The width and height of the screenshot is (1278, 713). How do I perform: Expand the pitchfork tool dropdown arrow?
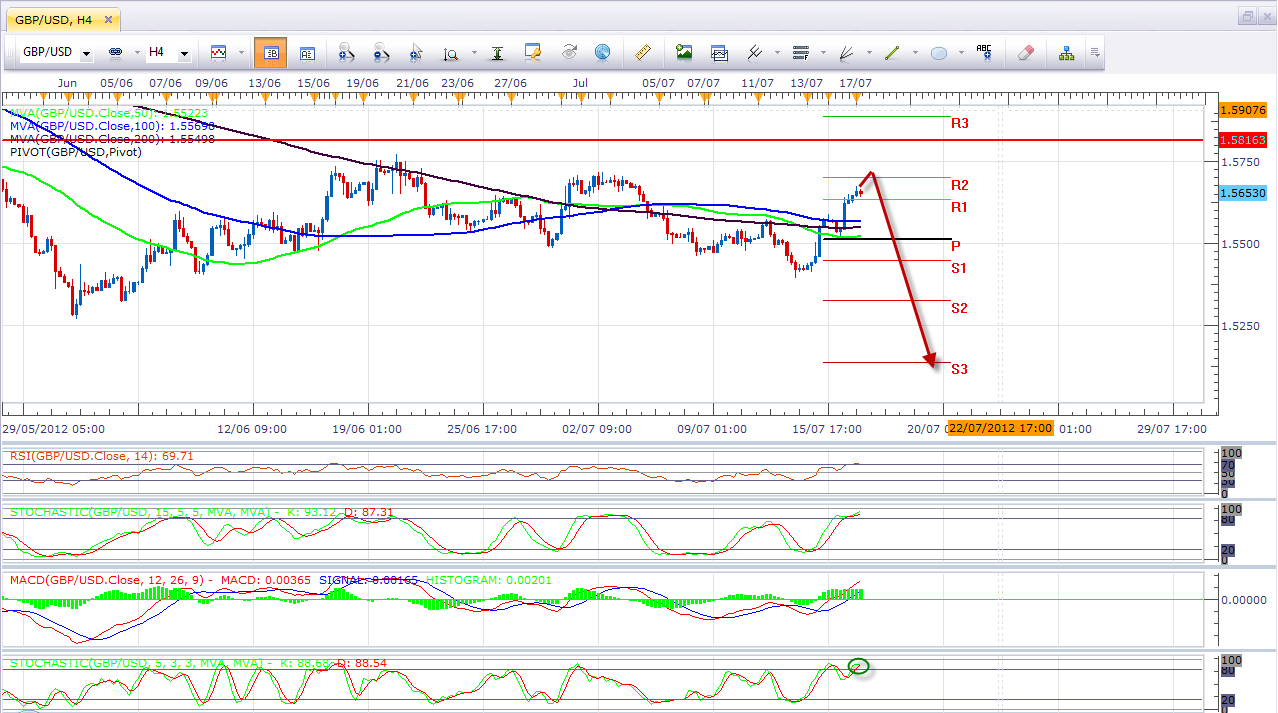[775, 53]
